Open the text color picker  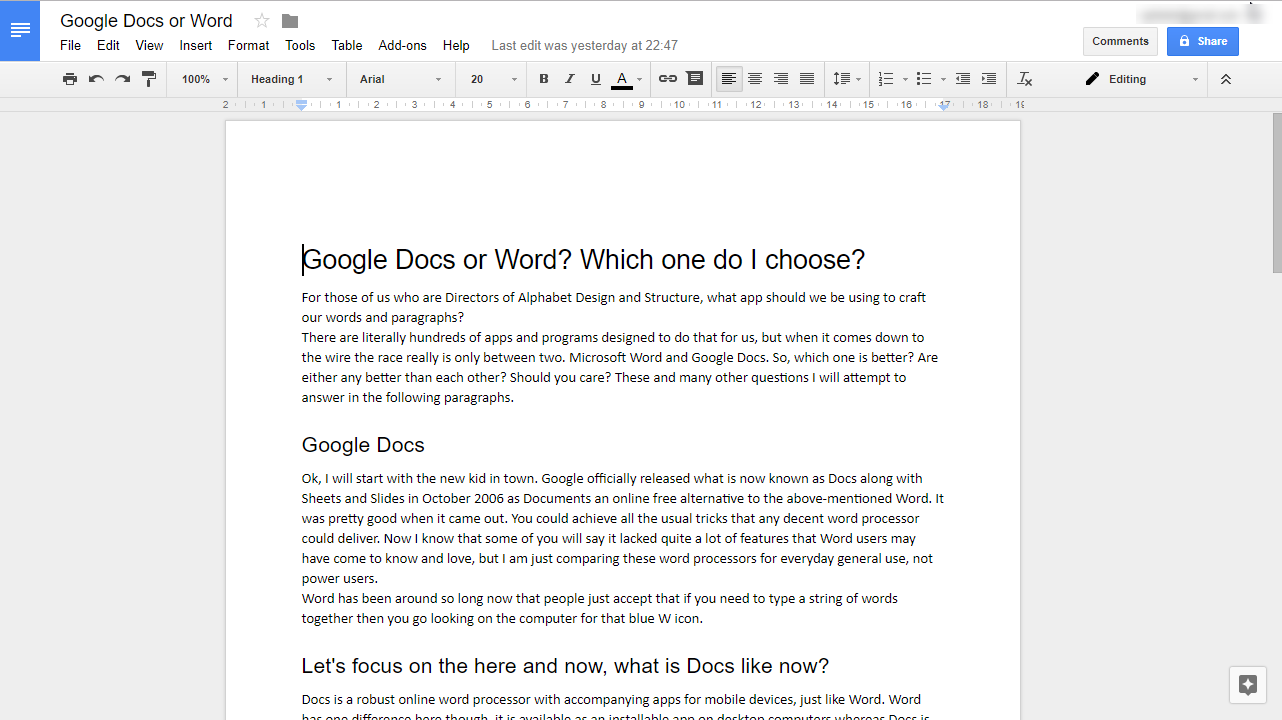click(626, 79)
